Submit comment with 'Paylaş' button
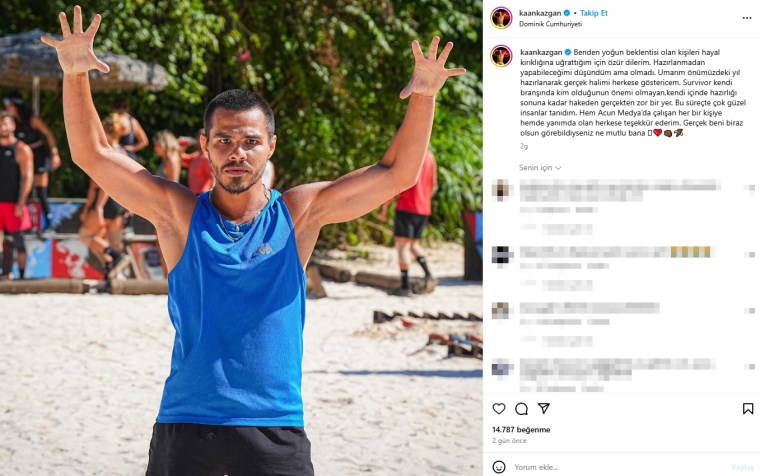The height and width of the screenshot is (476, 760). pos(742,467)
